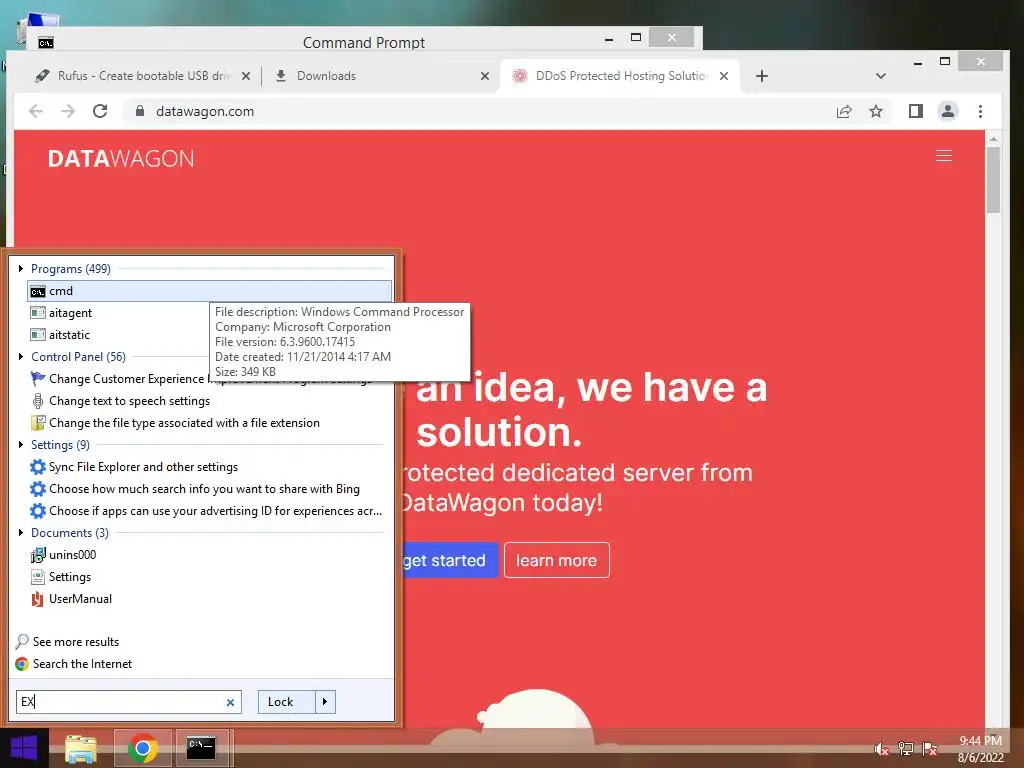
Task: Collapse the Programs (499) group
Action: pyautogui.click(x=22, y=268)
